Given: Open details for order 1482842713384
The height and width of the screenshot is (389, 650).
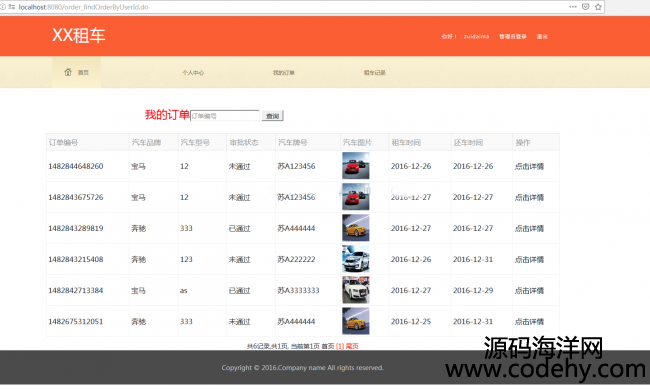Looking at the screenshot, I should [x=529, y=291].
